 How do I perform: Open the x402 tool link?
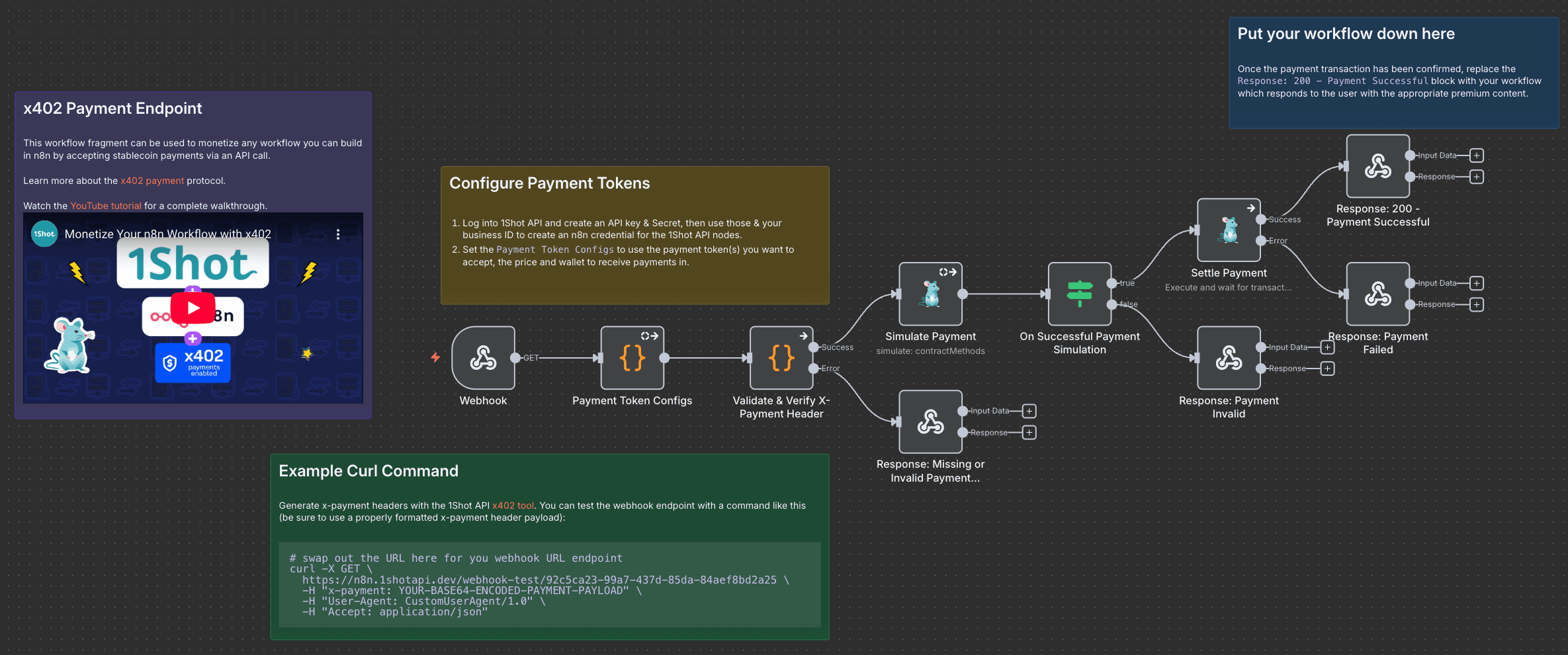click(x=513, y=505)
